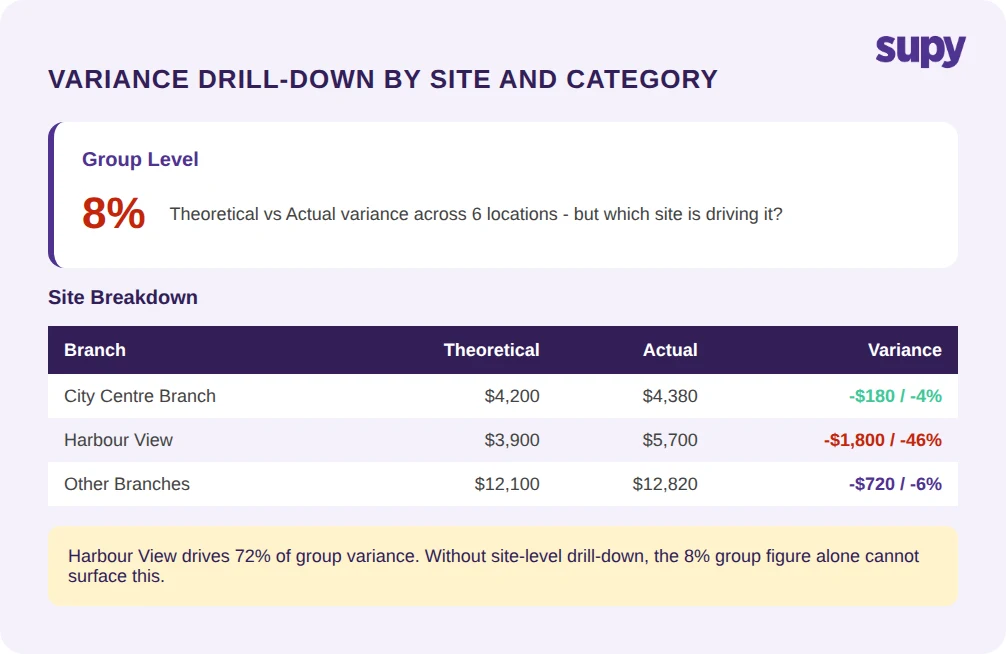
Task: Click the 'Site Breakdown' heading
Action: [123, 297]
